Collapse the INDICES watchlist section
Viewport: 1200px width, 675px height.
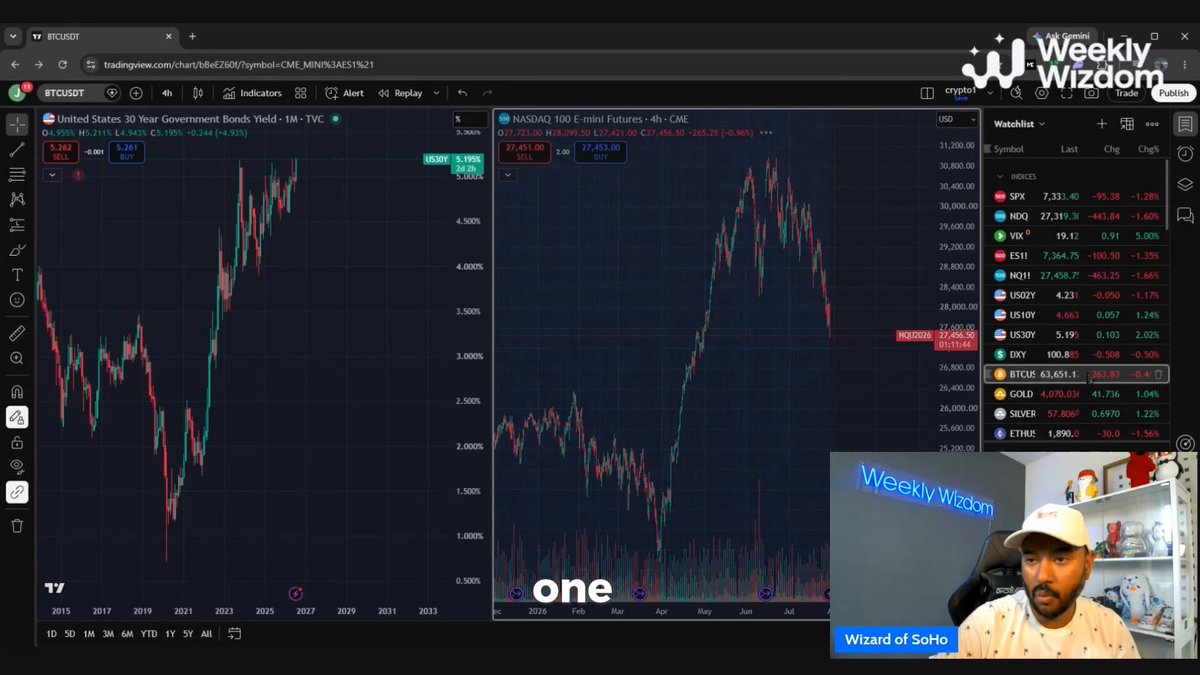pos(1000,176)
